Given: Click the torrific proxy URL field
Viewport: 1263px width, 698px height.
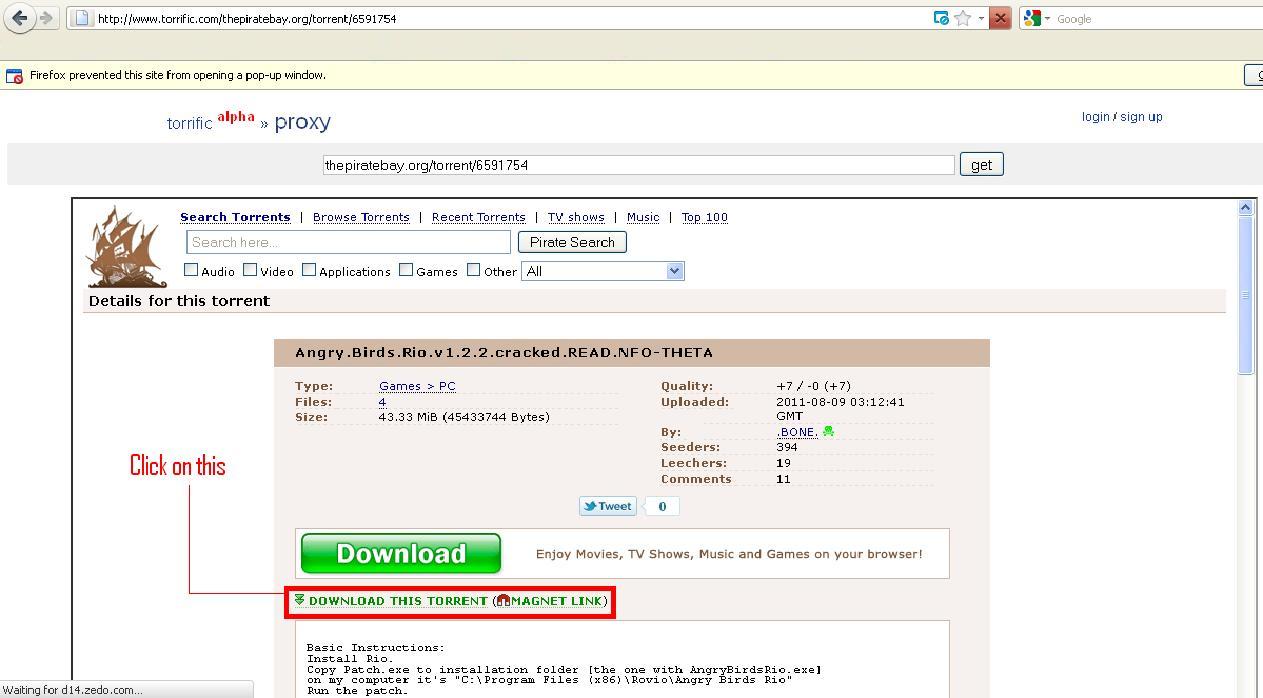Looking at the screenshot, I should pyautogui.click(x=638, y=165).
